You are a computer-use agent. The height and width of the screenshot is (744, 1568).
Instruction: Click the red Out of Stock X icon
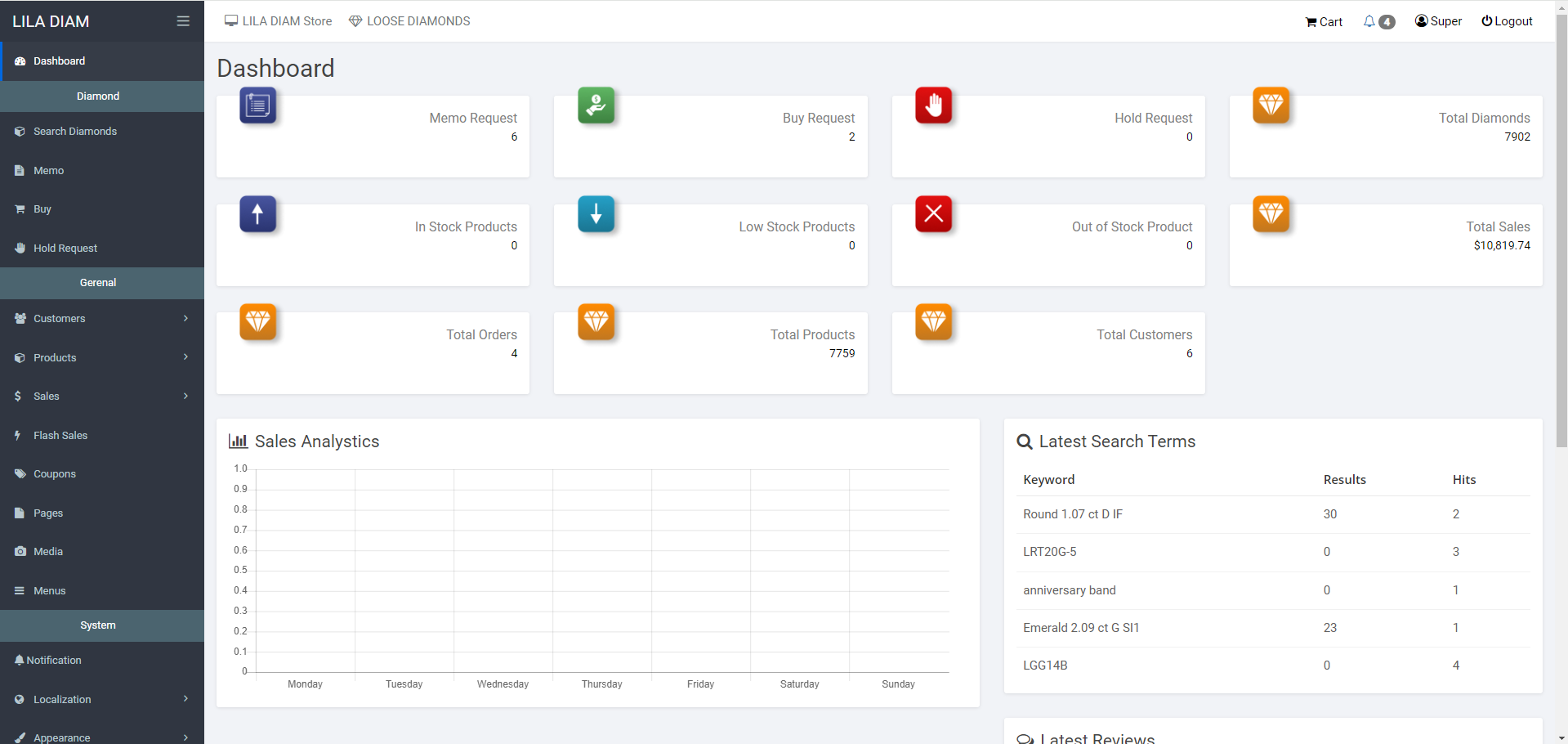pyautogui.click(x=934, y=214)
